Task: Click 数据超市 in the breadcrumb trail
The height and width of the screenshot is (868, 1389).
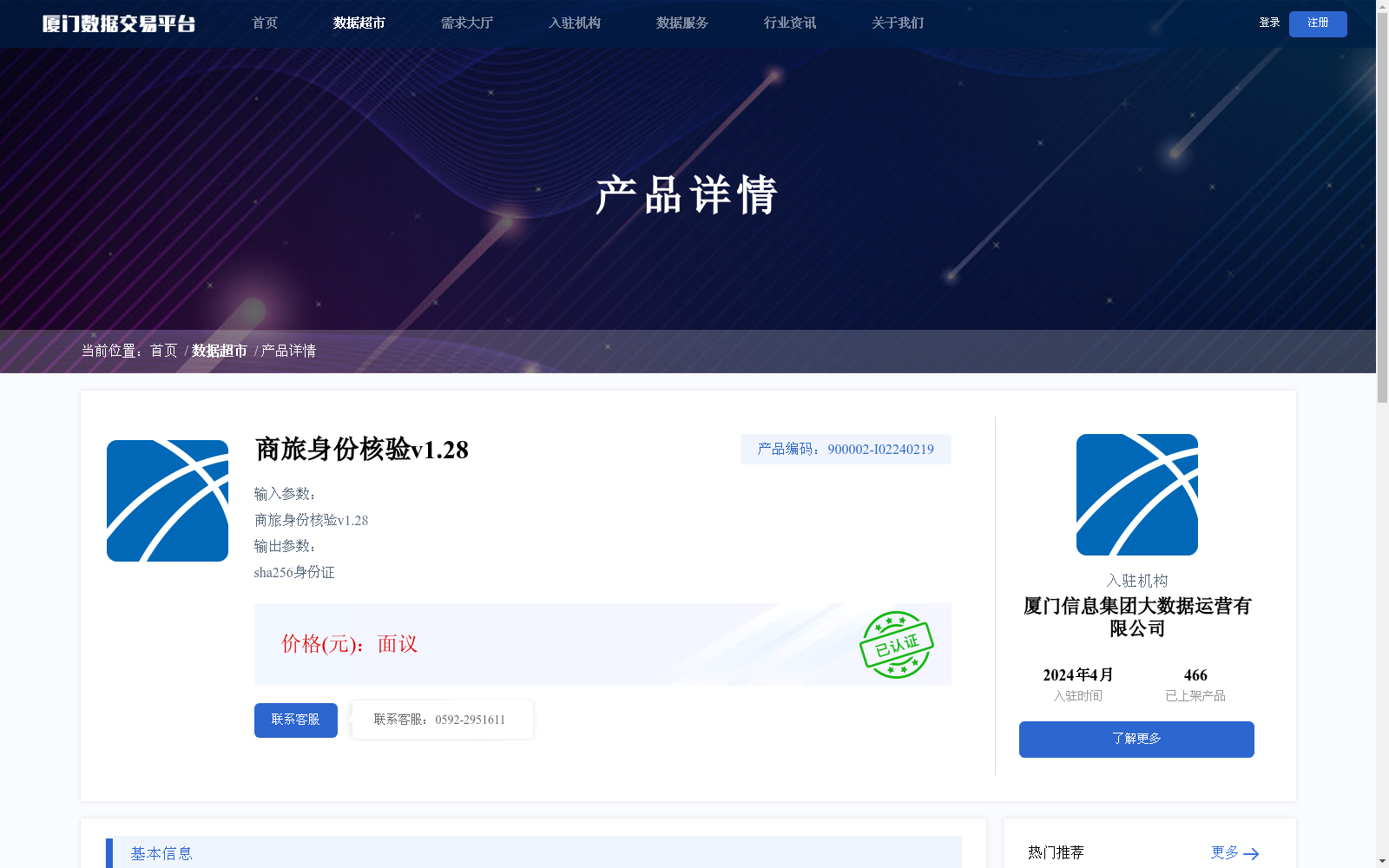Action: [219, 351]
